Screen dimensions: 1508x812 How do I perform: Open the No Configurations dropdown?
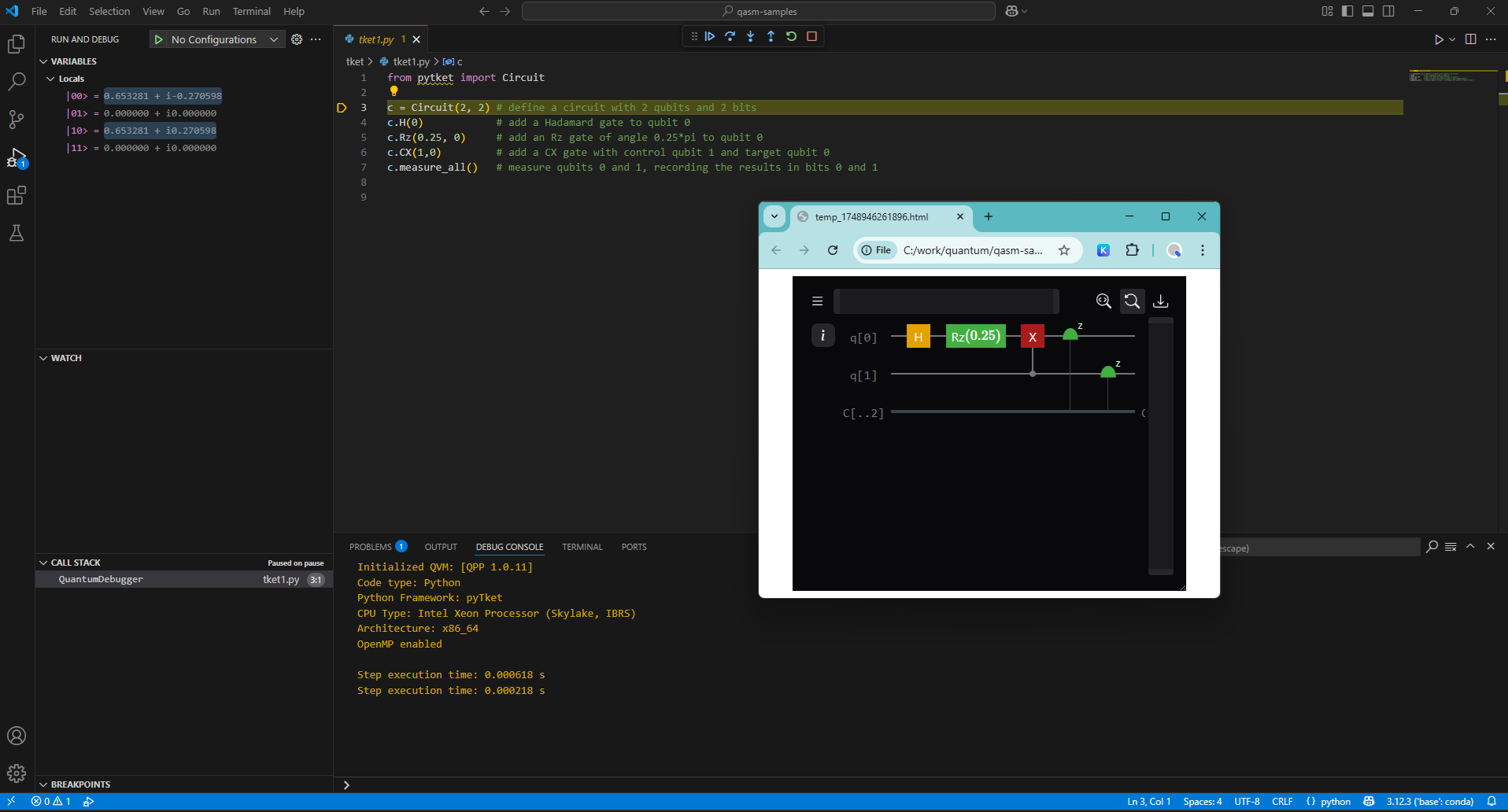(x=224, y=39)
